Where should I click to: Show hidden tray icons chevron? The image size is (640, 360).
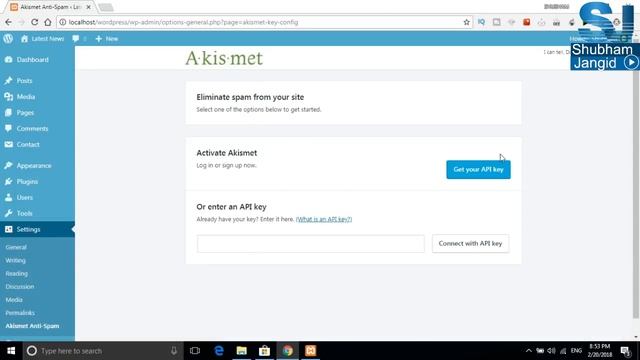tap(529, 351)
